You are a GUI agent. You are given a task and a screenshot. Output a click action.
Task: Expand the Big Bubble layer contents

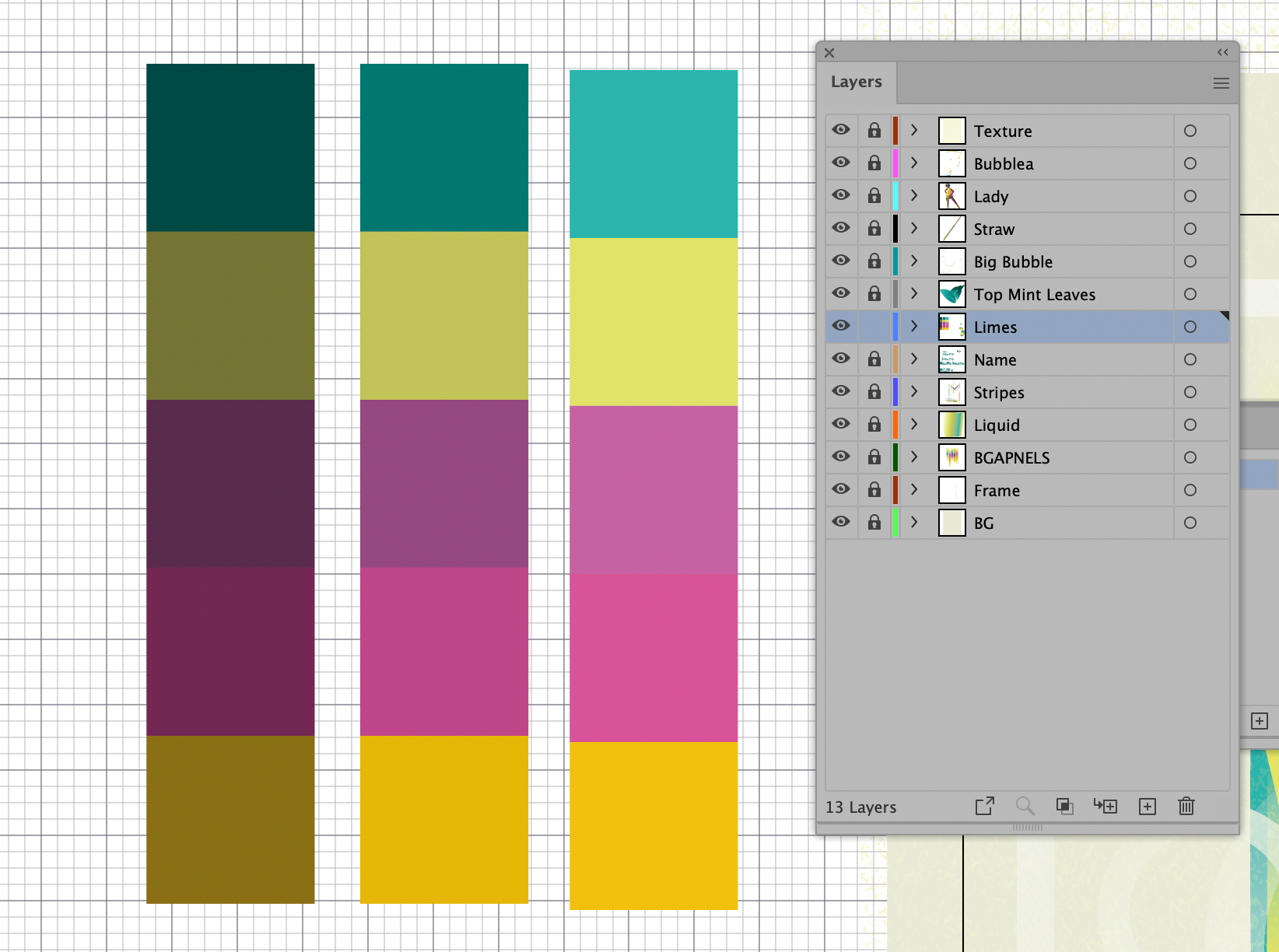point(915,261)
